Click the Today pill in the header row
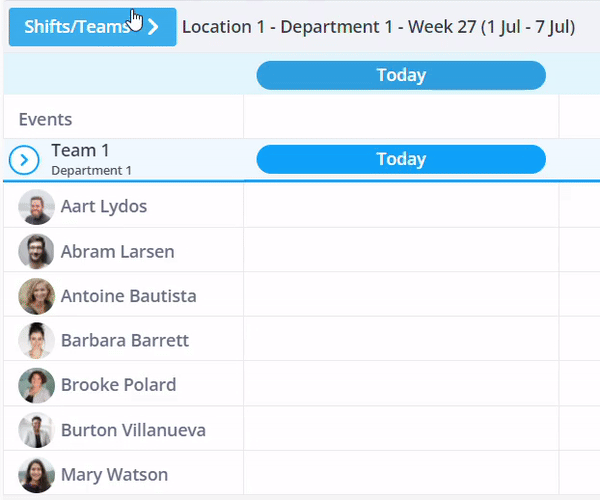Screen dimensions: 600x500 (x=401, y=75)
